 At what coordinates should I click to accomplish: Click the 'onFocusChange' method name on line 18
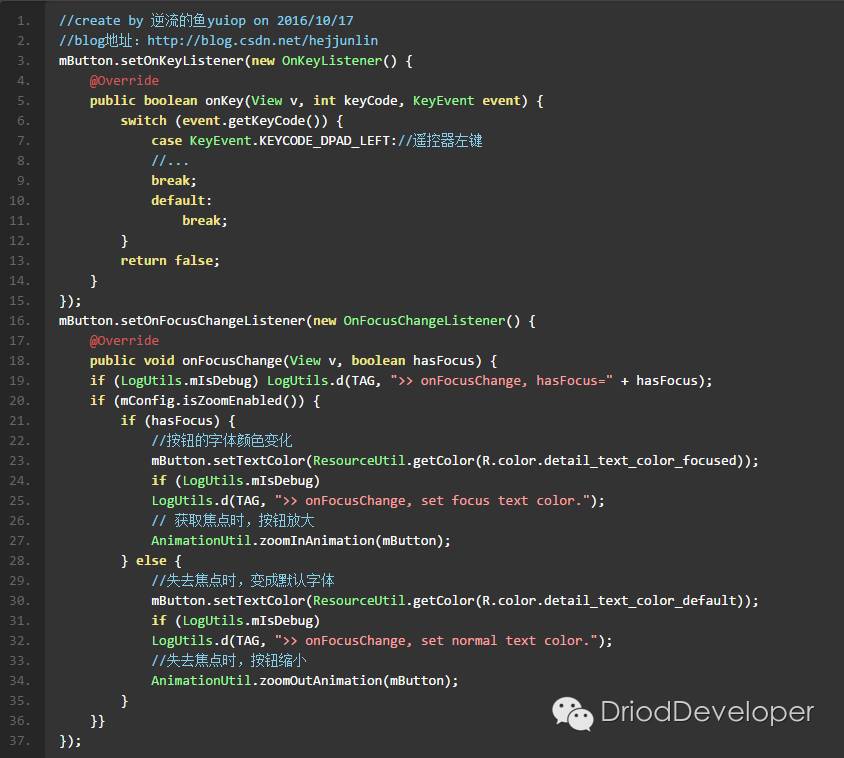tap(231, 361)
